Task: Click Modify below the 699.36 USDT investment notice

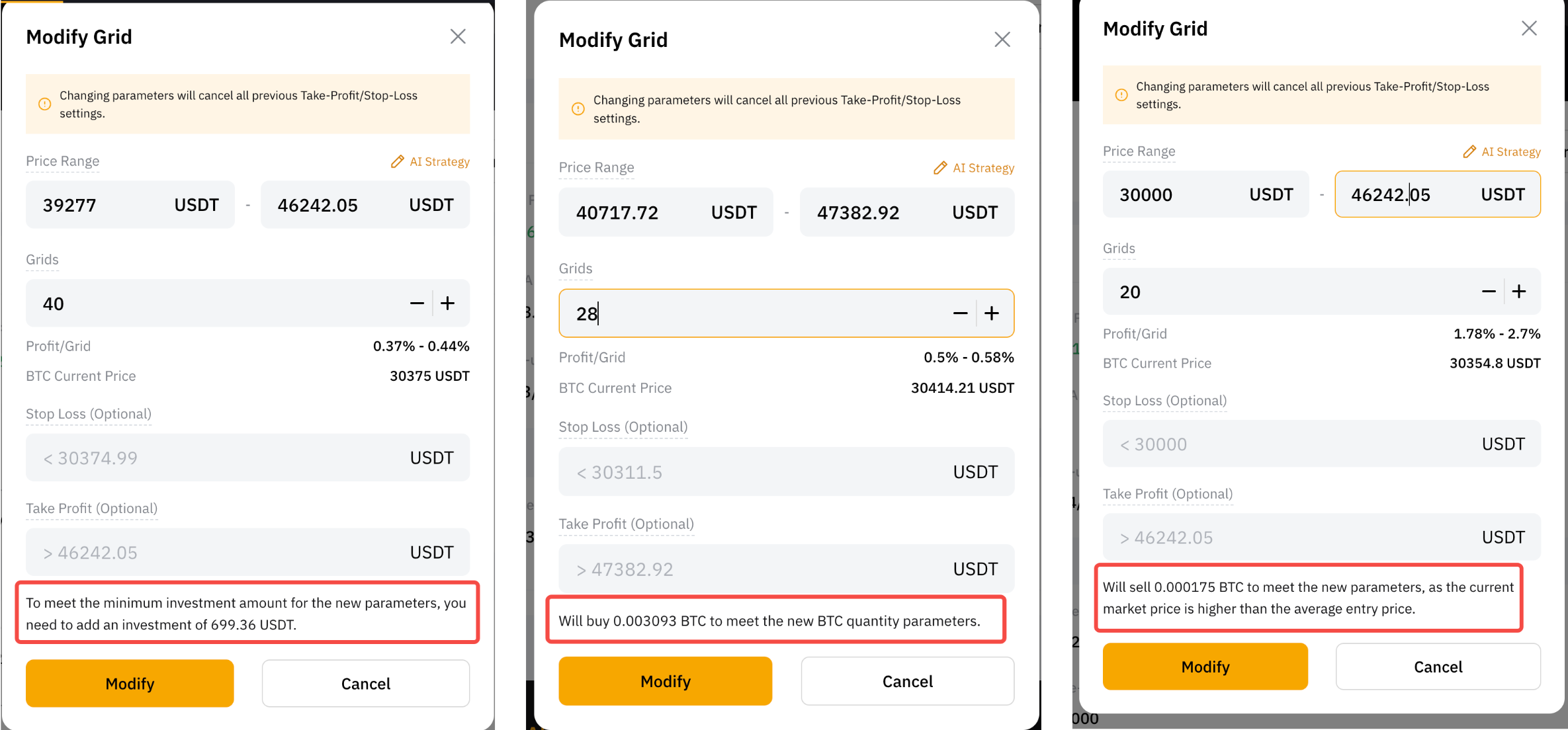Action: tap(130, 683)
